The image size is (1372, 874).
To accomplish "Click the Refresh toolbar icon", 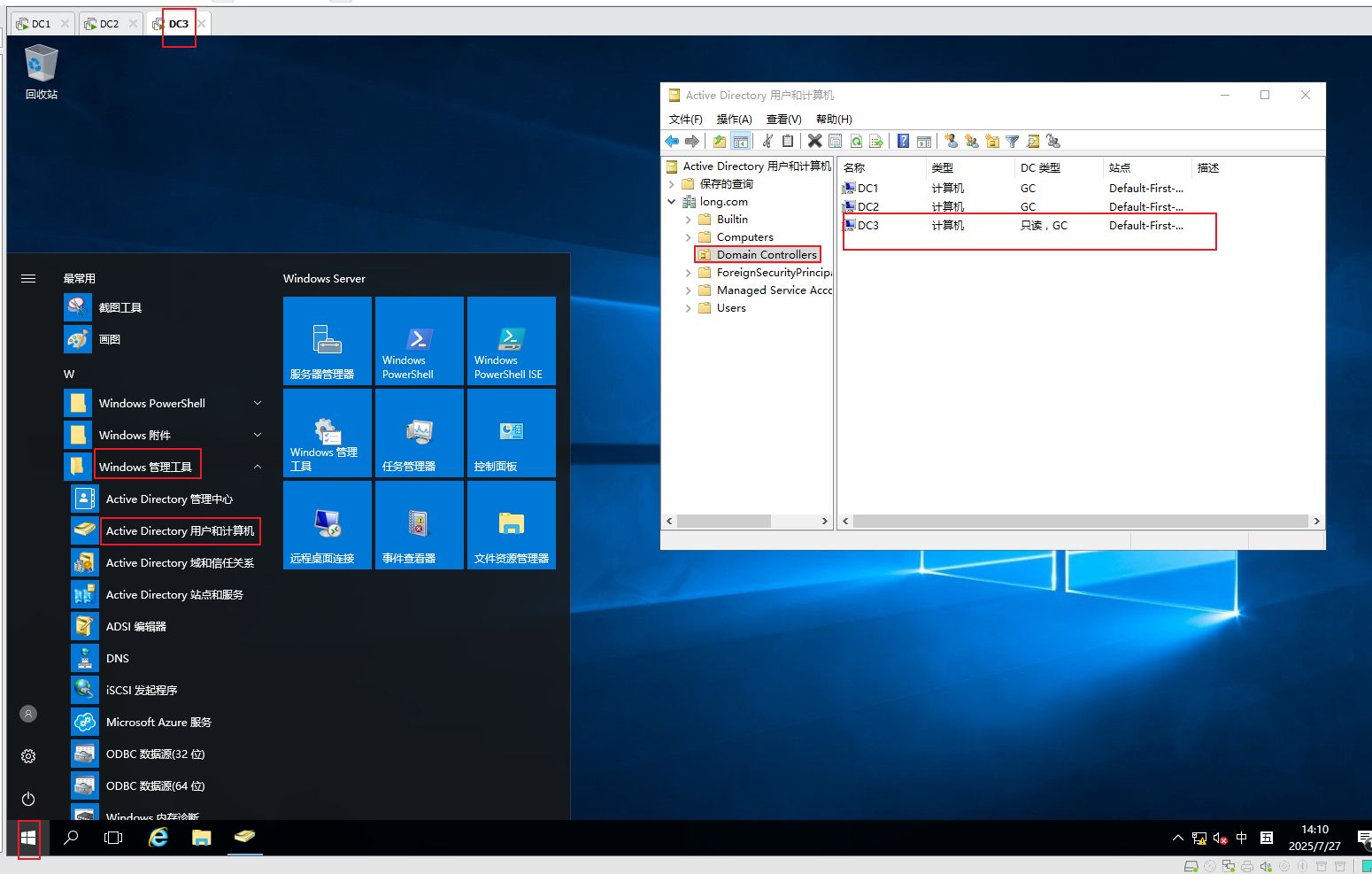I will tap(856, 141).
